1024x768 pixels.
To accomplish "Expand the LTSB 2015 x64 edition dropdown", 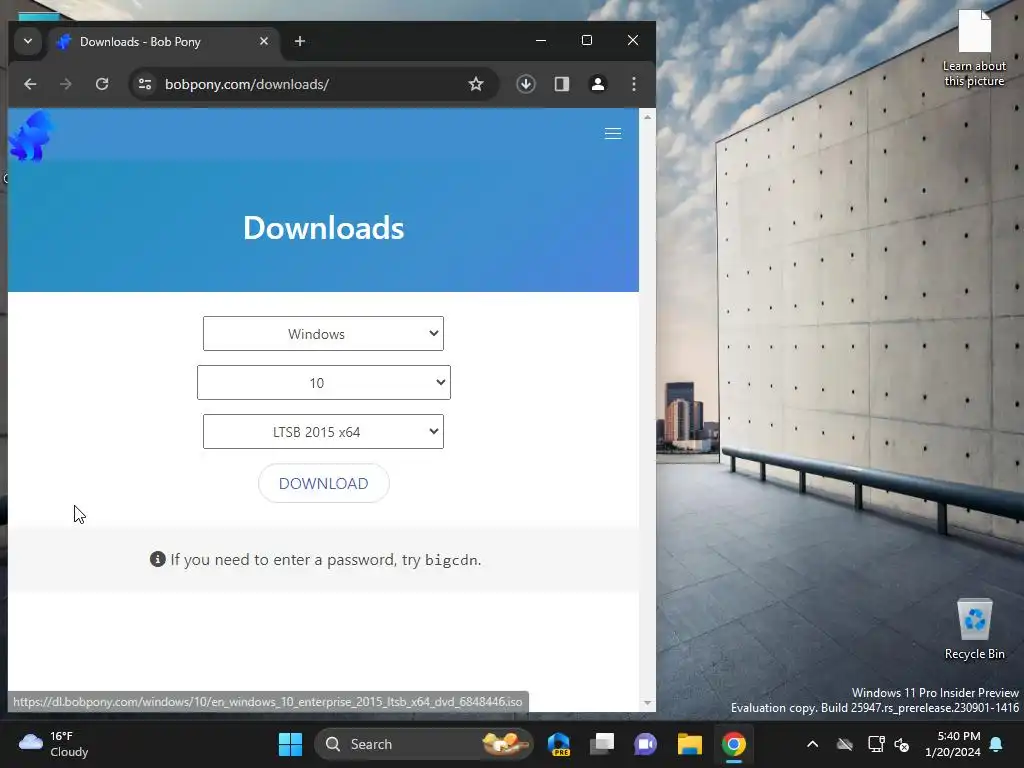I will point(323,432).
